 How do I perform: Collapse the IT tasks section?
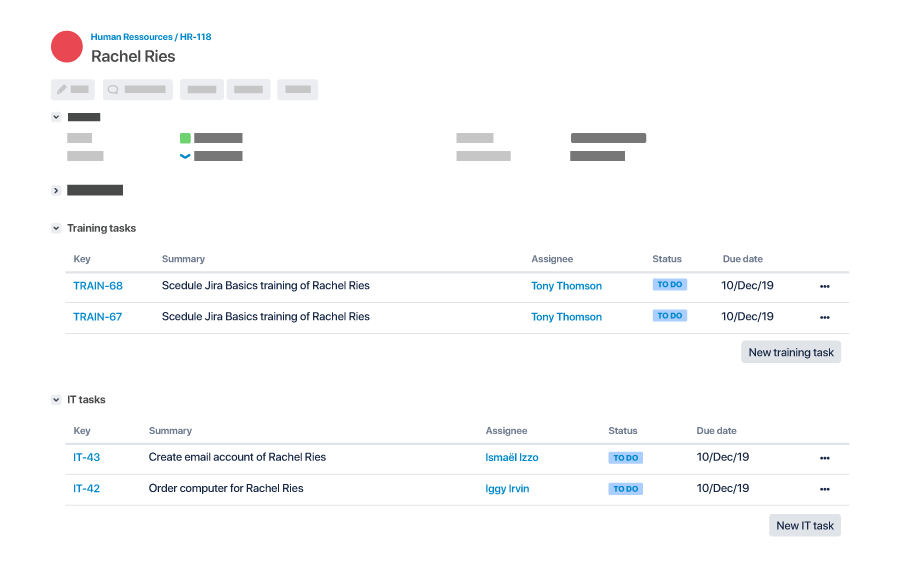tap(56, 400)
